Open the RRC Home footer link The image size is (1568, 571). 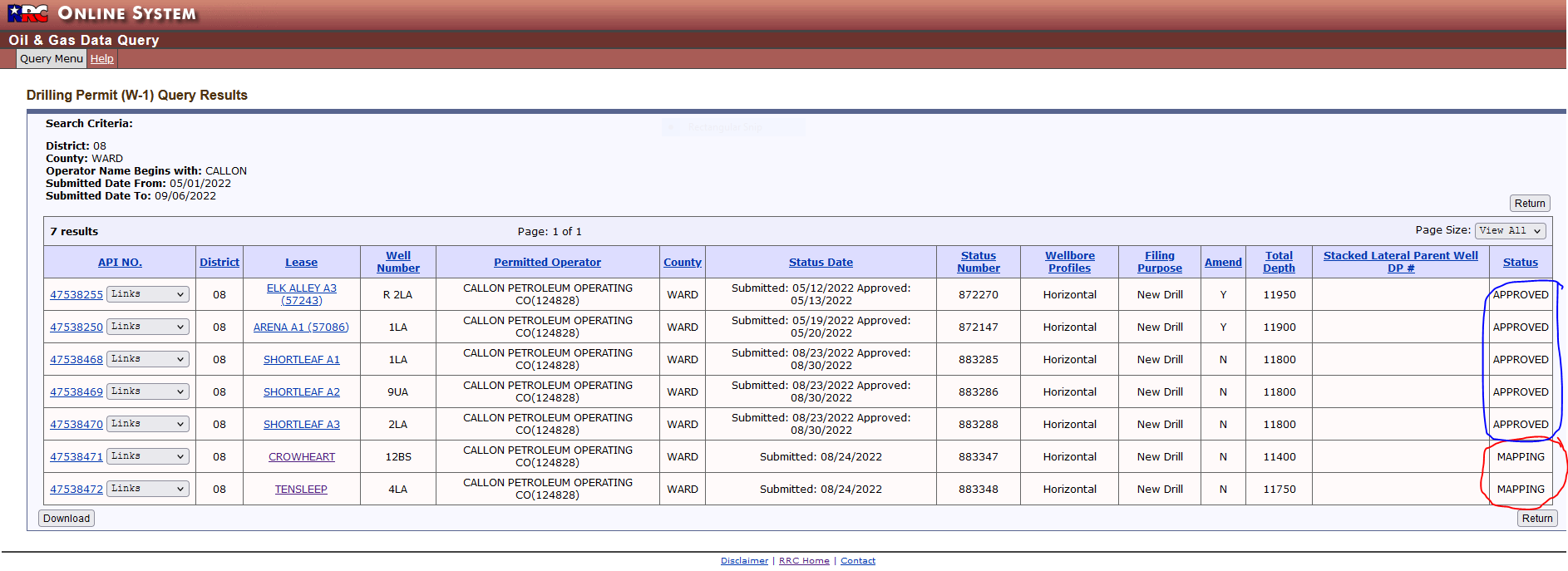pos(804,561)
